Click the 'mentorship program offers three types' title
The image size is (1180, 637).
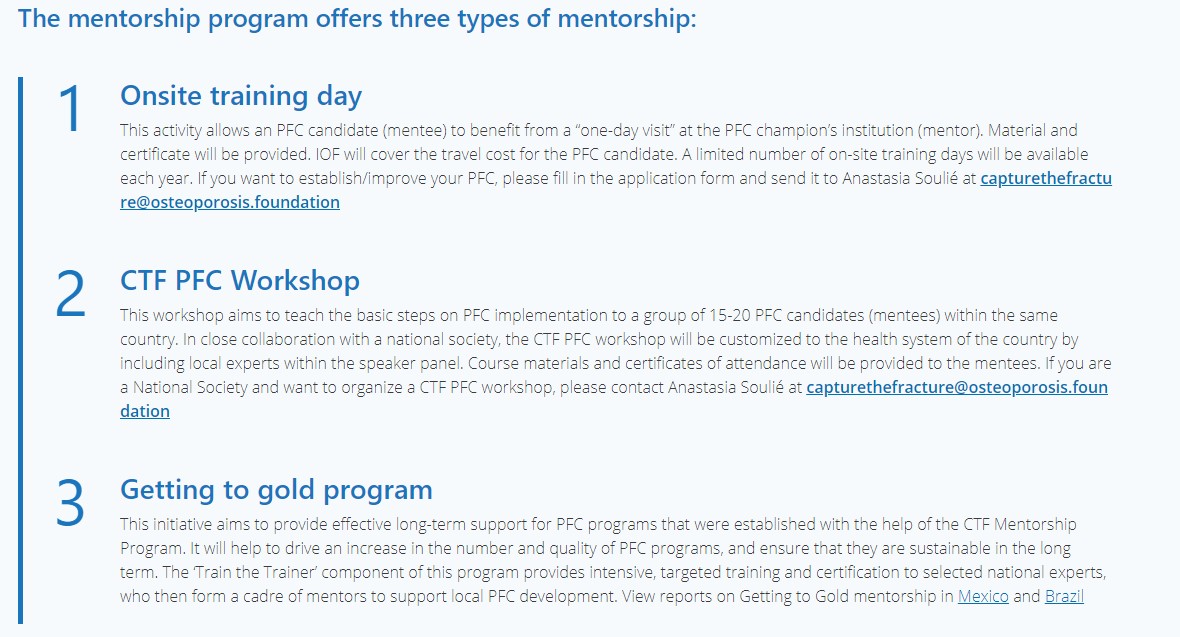pos(357,18)
